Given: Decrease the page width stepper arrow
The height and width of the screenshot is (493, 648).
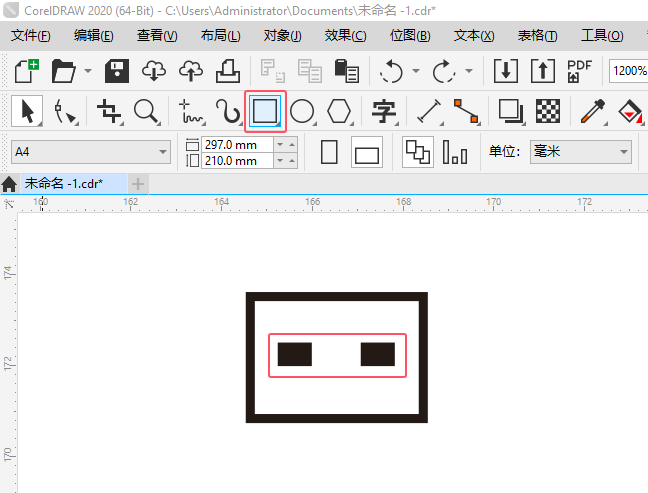Looking at the screenshot, I should coord(280,145).
